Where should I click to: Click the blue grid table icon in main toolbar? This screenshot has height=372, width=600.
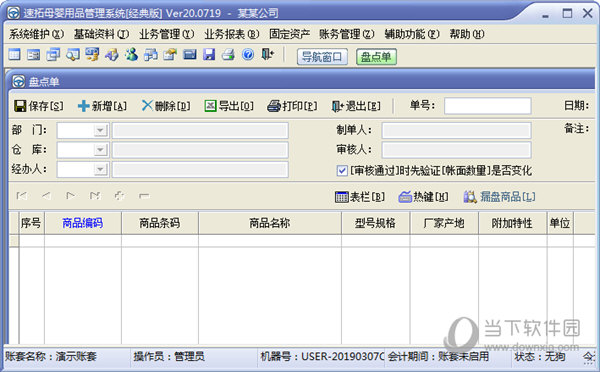click(14, 55)
